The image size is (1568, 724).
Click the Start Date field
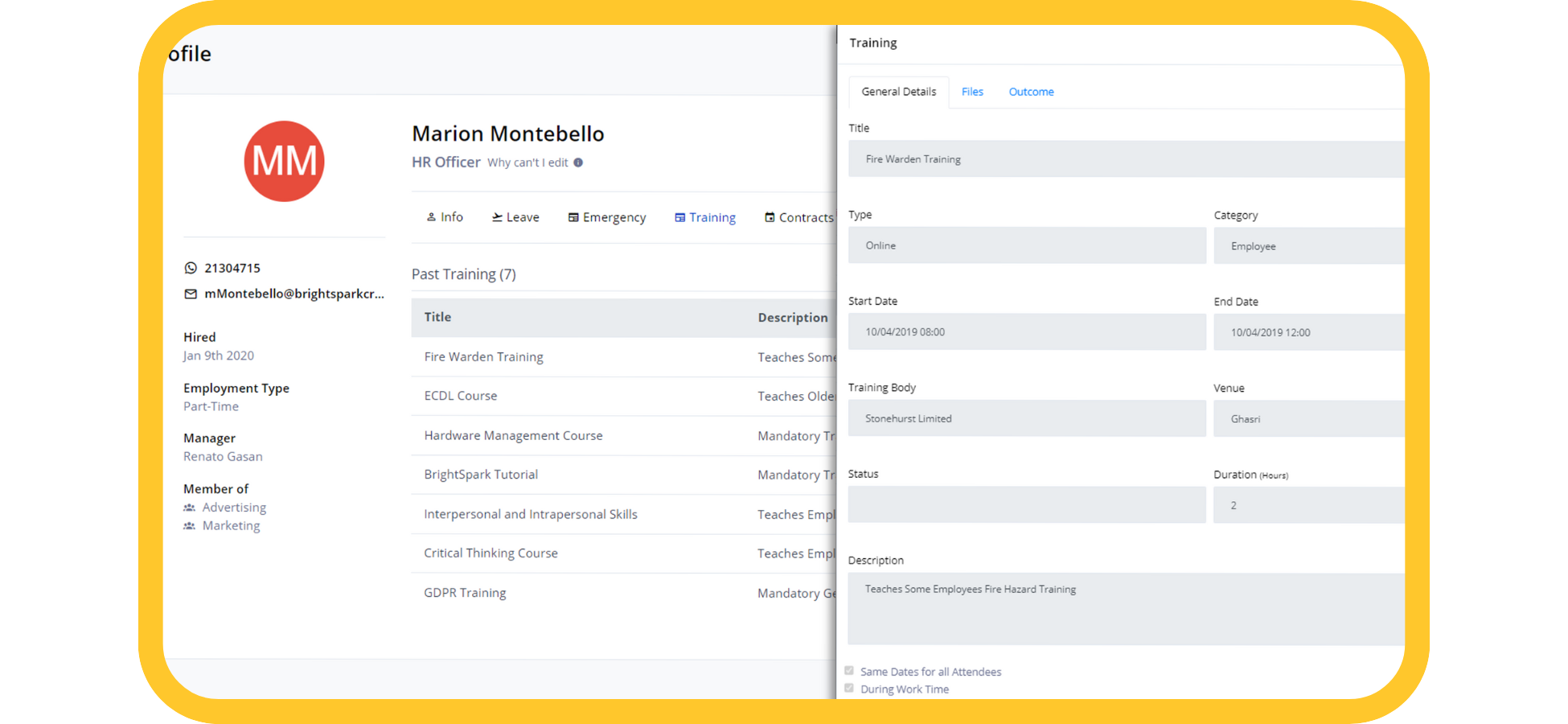click(x=1026, y=332)
